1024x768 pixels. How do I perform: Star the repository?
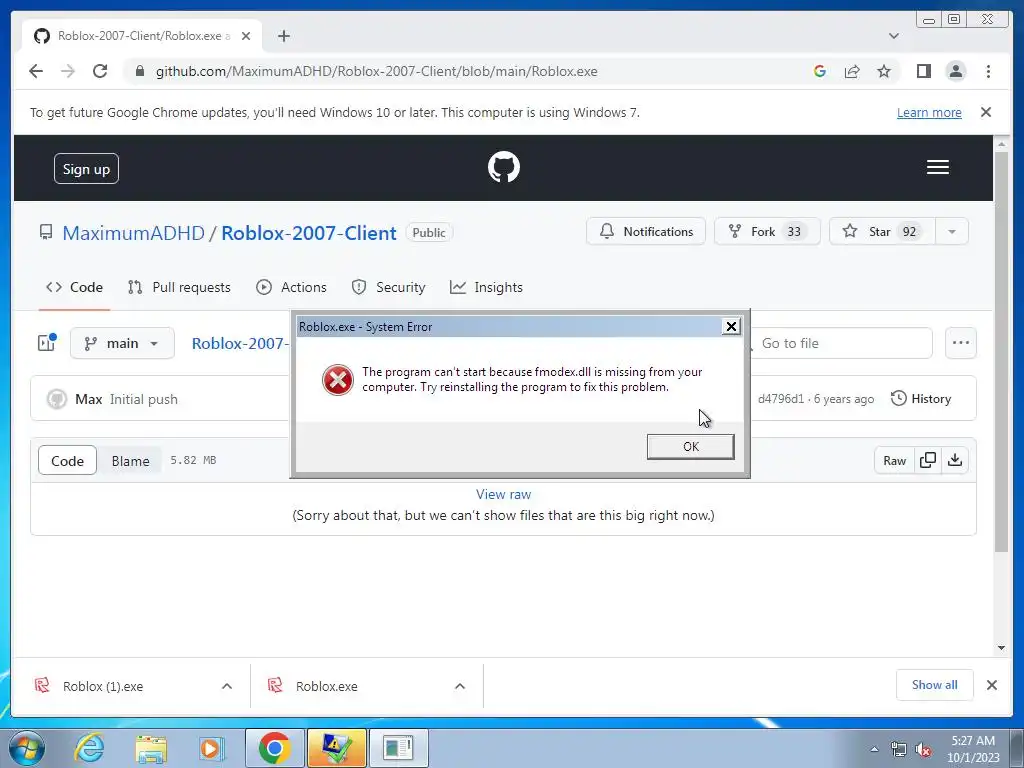882,231
